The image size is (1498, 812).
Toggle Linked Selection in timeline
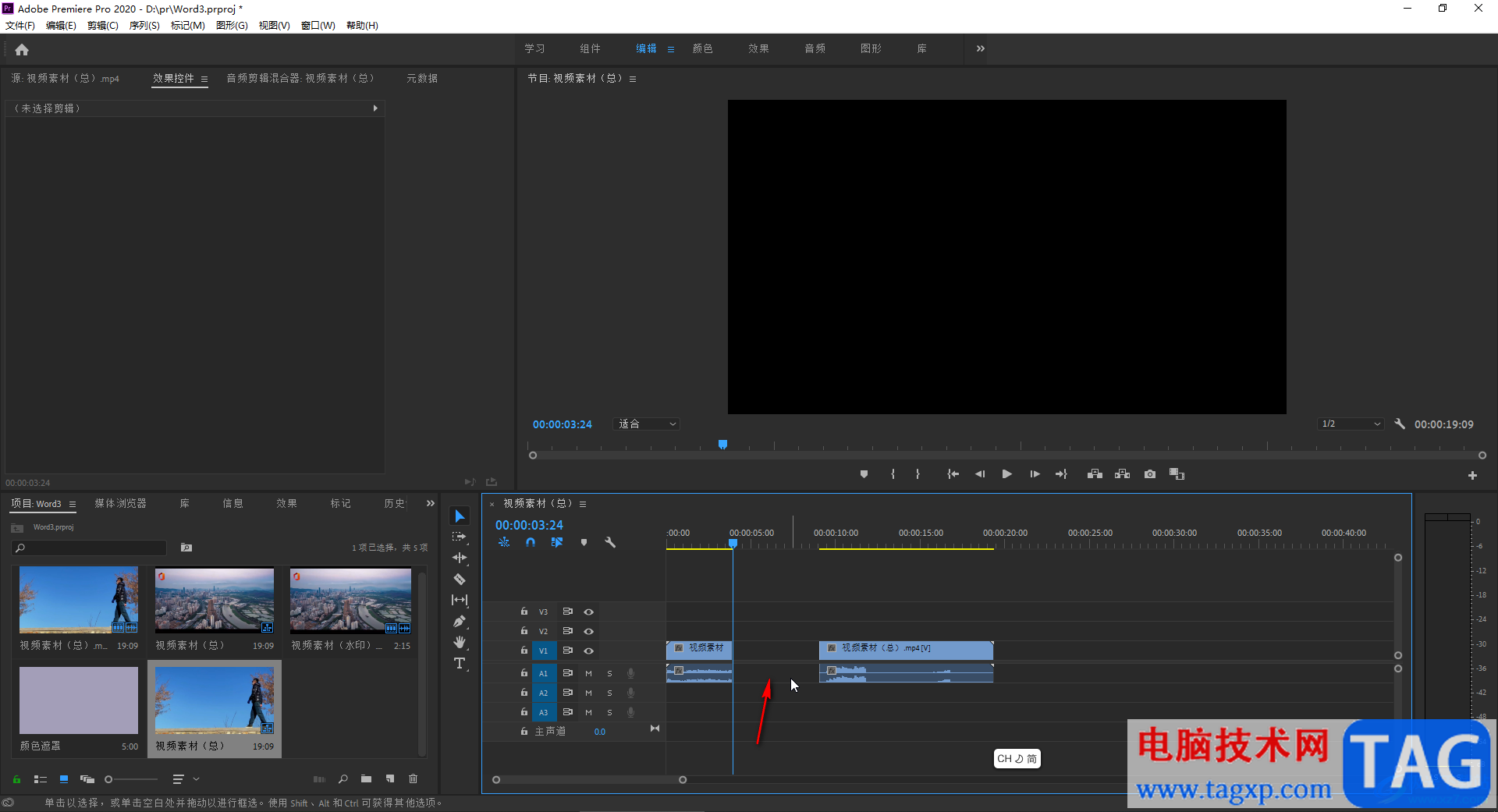click(x=557, y=542)
